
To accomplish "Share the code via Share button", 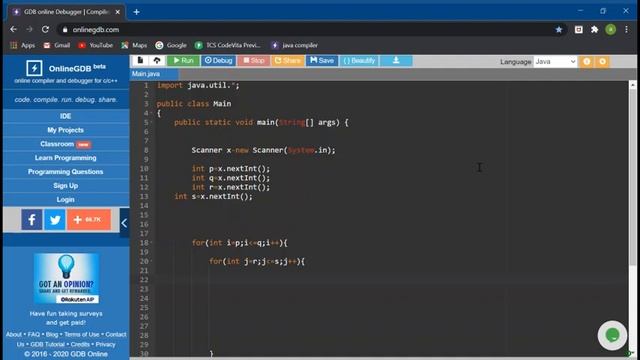I will click(288, 60).
